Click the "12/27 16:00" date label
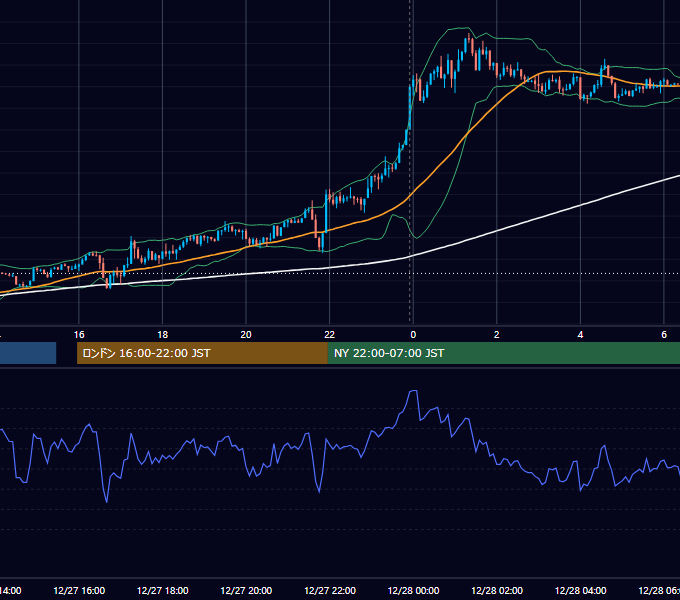 click(x=79, y=591)
